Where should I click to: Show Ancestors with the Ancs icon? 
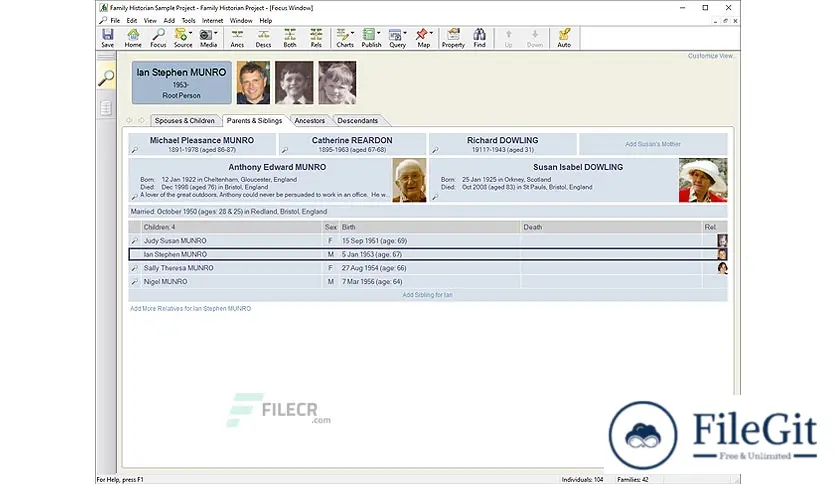(x=237, y=38)
